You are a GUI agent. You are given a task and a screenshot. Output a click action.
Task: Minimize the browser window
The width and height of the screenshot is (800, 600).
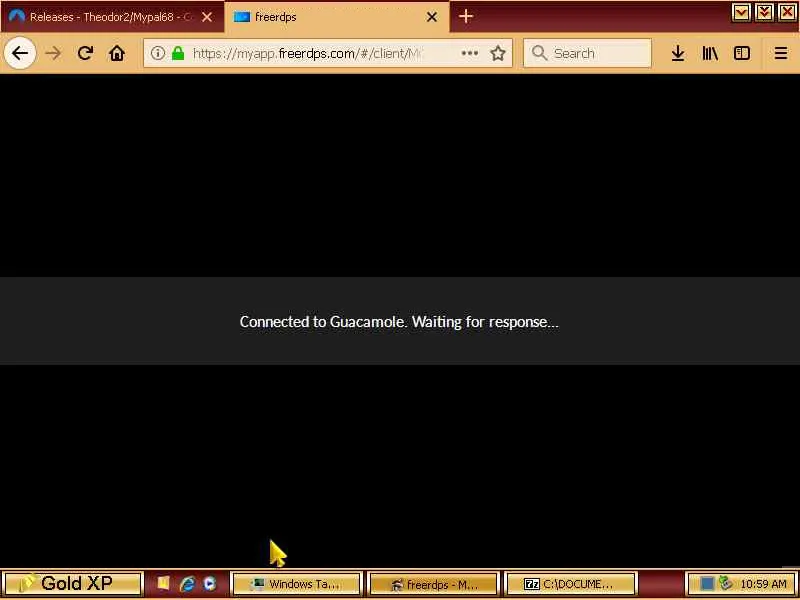tap(741, 12)
